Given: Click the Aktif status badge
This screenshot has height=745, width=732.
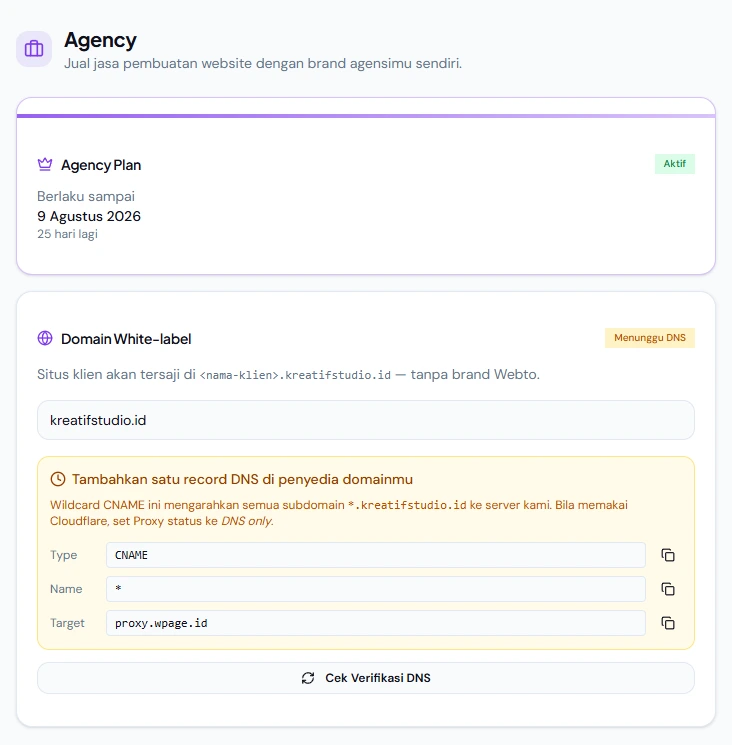Looking at the screenshot, I should (675, 164).
